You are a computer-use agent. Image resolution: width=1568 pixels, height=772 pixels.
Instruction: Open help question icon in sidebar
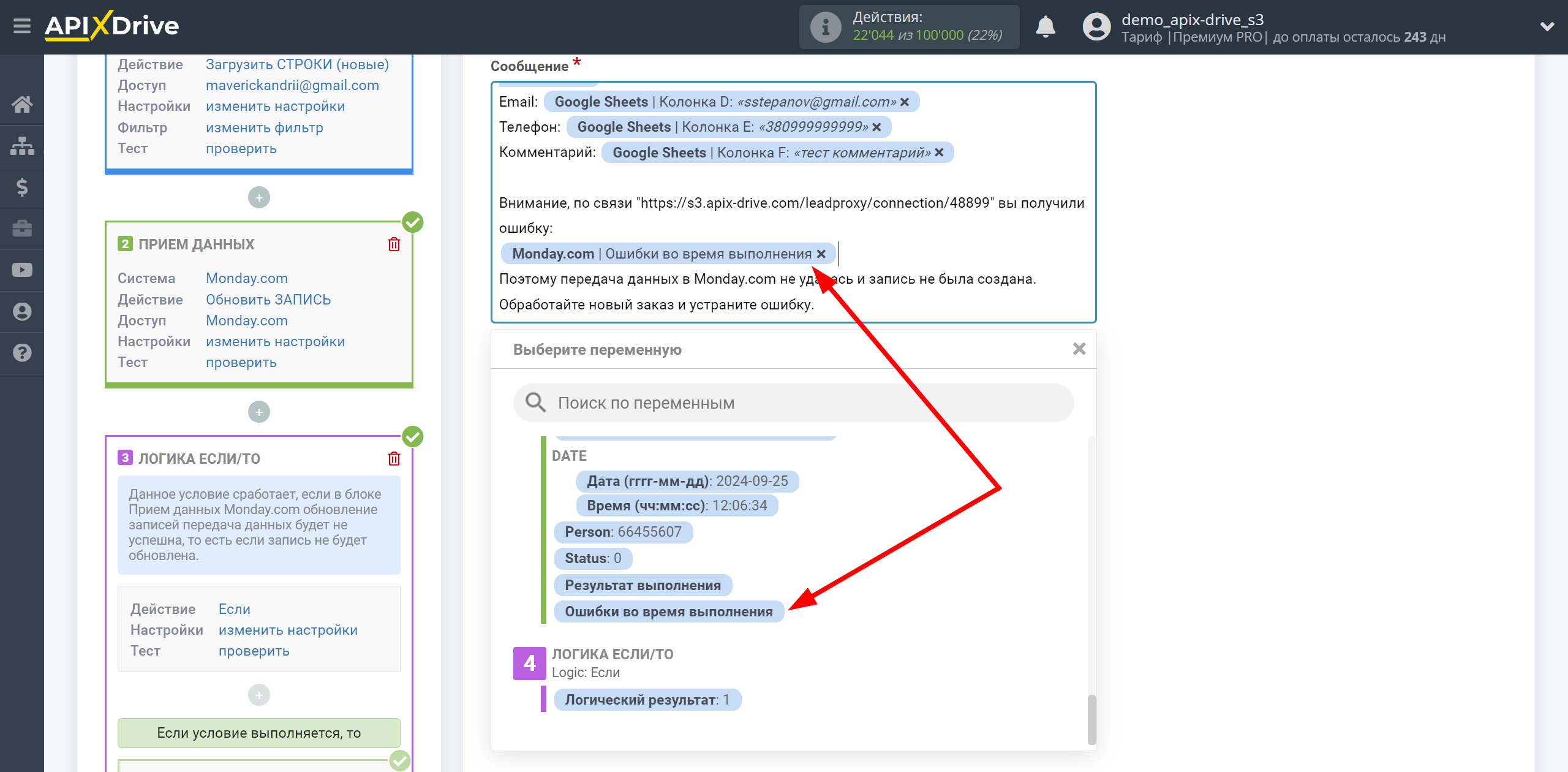coord(22,353)
